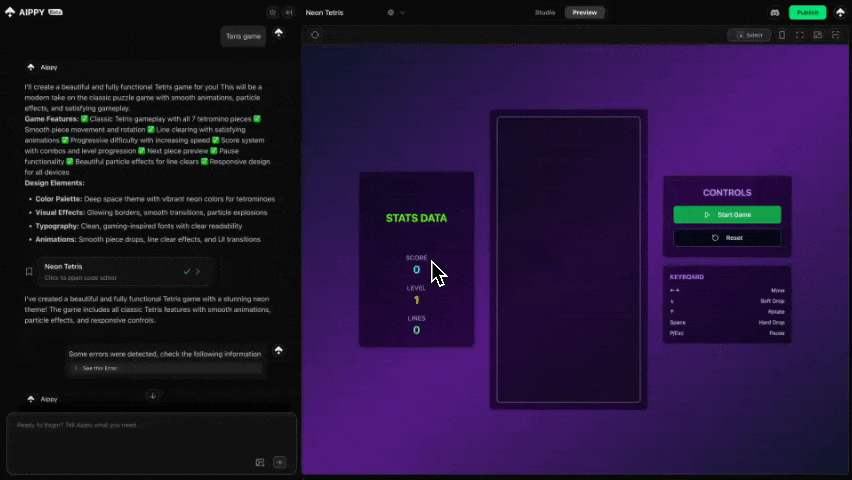
Task: Switch to the Preview tab
Action: 585,13
